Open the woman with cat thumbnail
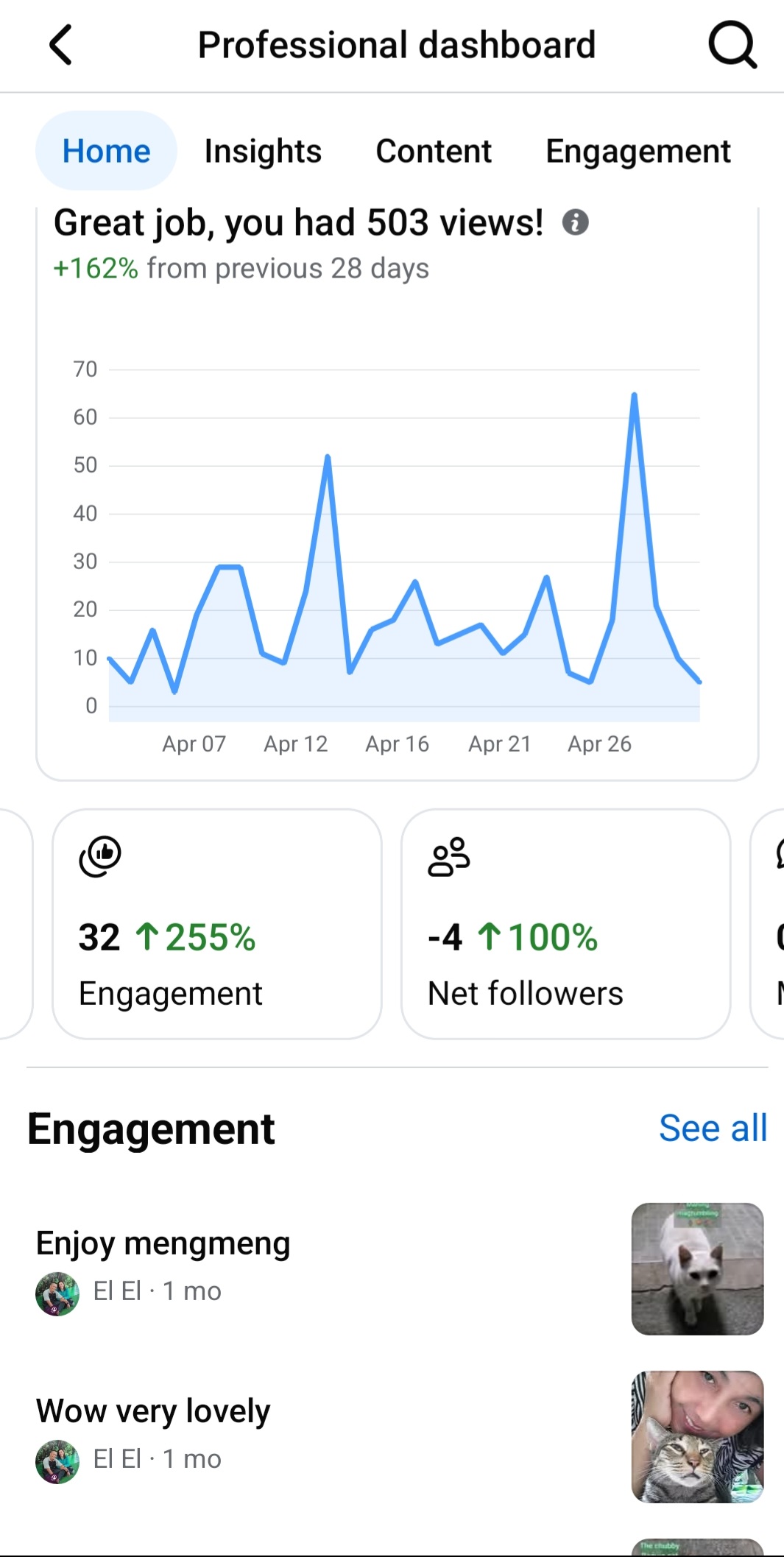This screenshot has width=784, height=1557. (697, 1436)
